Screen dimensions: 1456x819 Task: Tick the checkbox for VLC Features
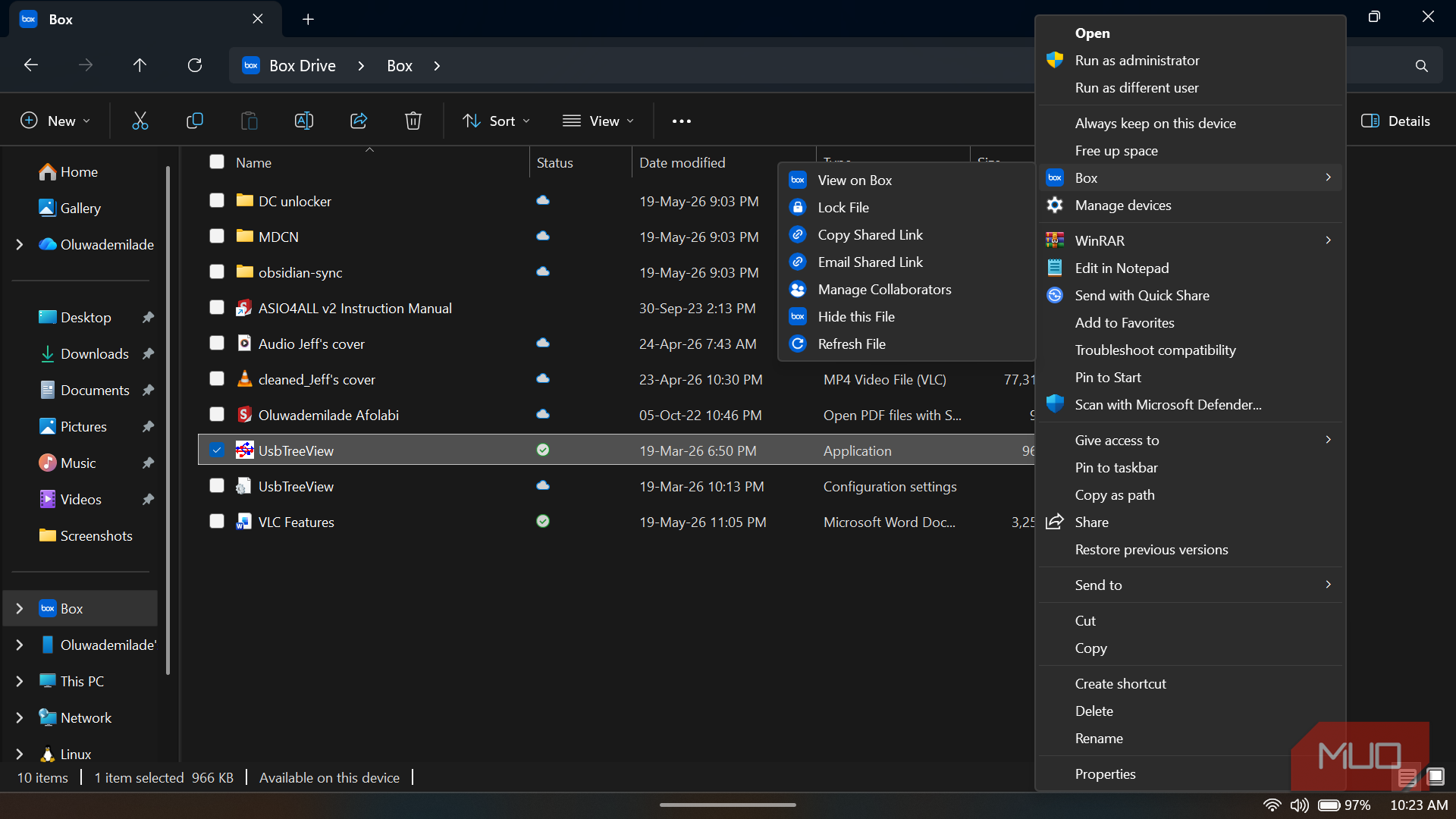click(x=217, y=521)
